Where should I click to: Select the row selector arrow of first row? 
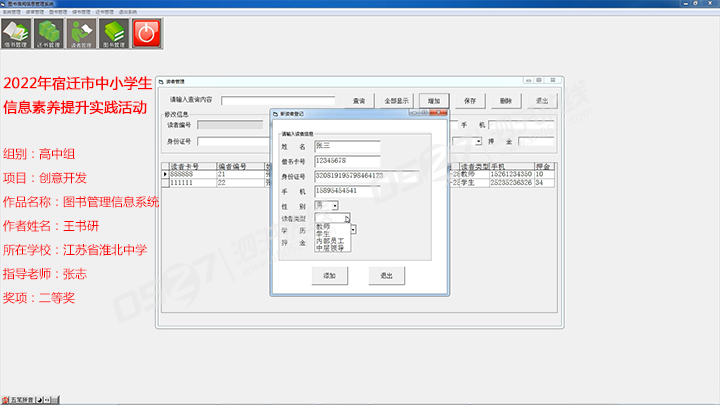point(165,174)
